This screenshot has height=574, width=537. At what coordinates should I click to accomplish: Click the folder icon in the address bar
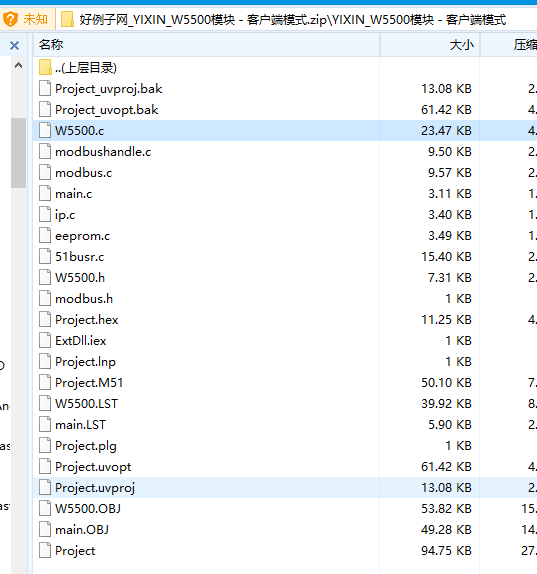tap(67, 19)
